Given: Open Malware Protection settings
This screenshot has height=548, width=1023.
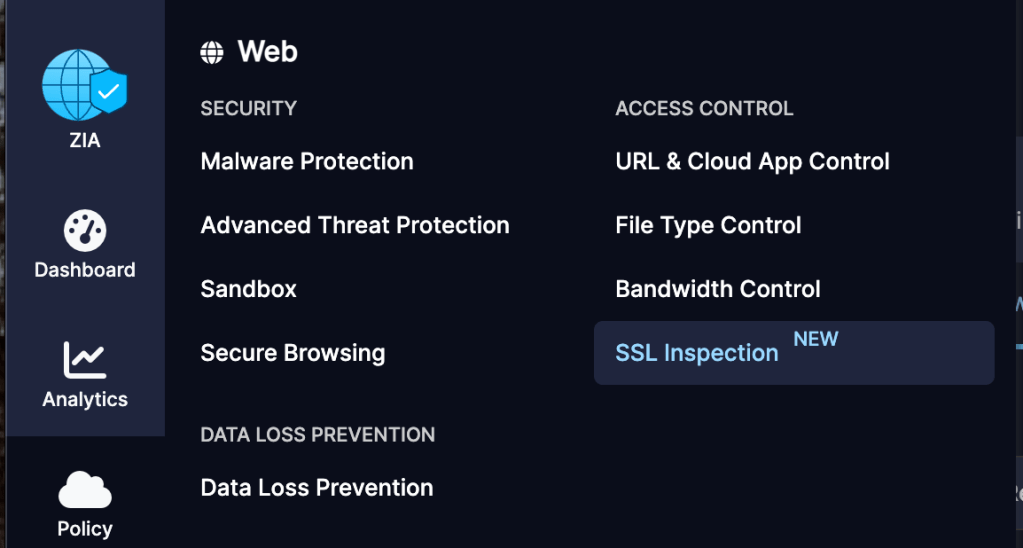Looking at the screenshot, I should click(x=307, y=162).
